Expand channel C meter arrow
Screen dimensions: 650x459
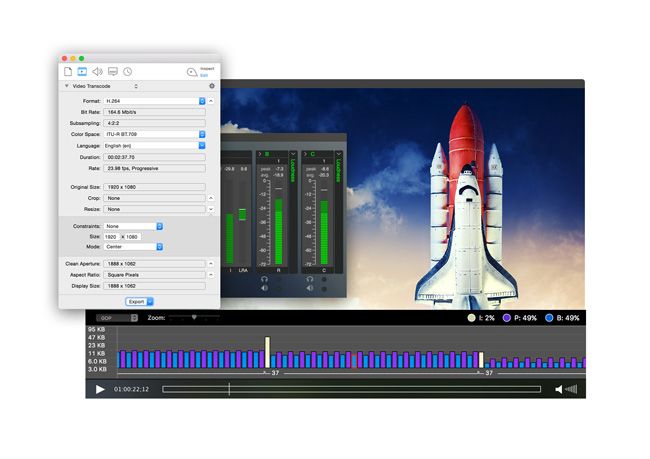click(x=306, y=154)
